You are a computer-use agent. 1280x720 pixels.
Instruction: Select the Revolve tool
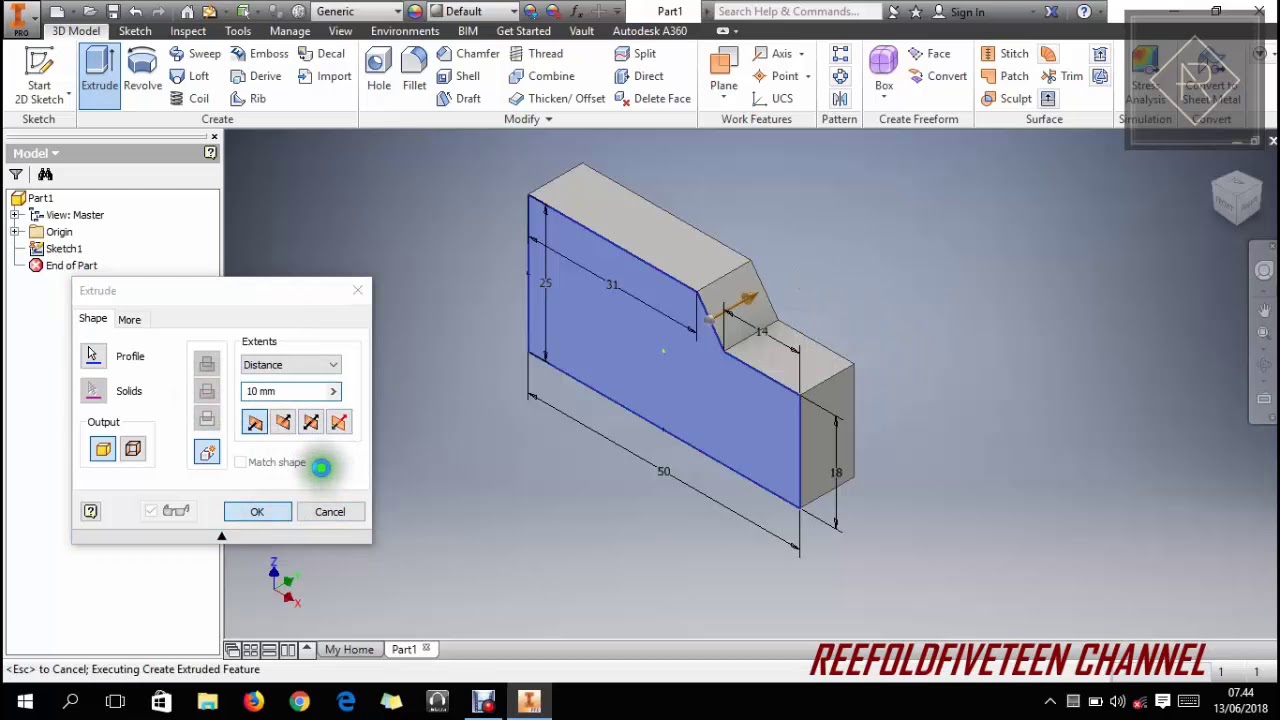[x=142, y=69]
